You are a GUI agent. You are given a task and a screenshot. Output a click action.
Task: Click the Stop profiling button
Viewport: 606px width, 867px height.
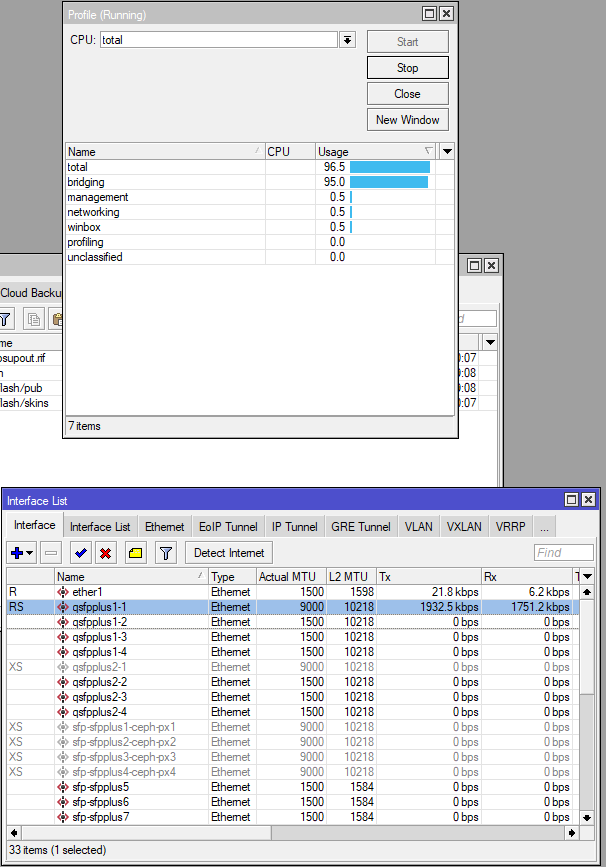[x=408, y=68]
